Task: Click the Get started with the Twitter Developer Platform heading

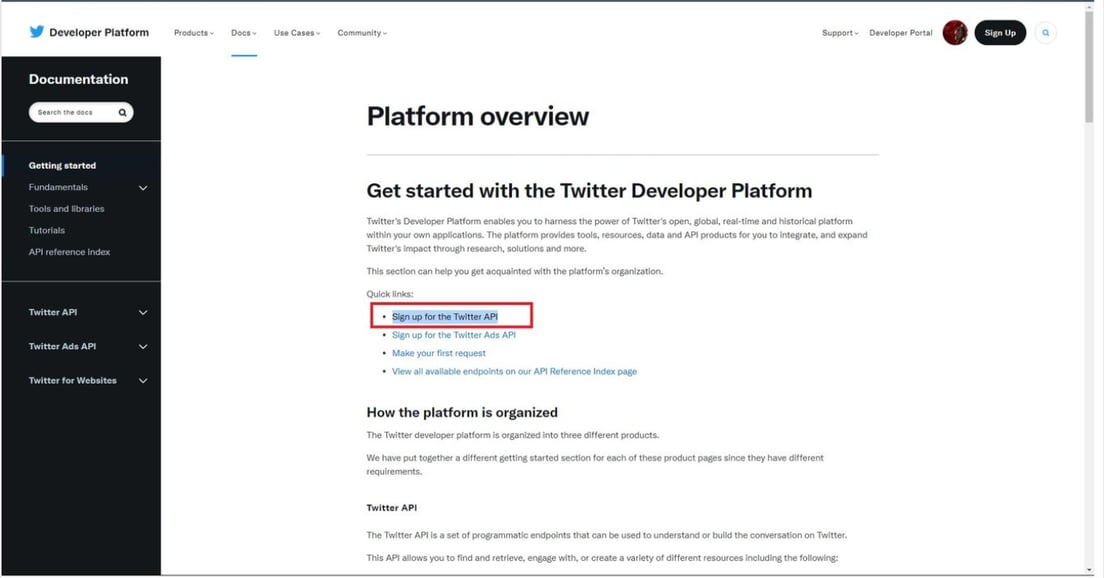Action: (589, 191)
